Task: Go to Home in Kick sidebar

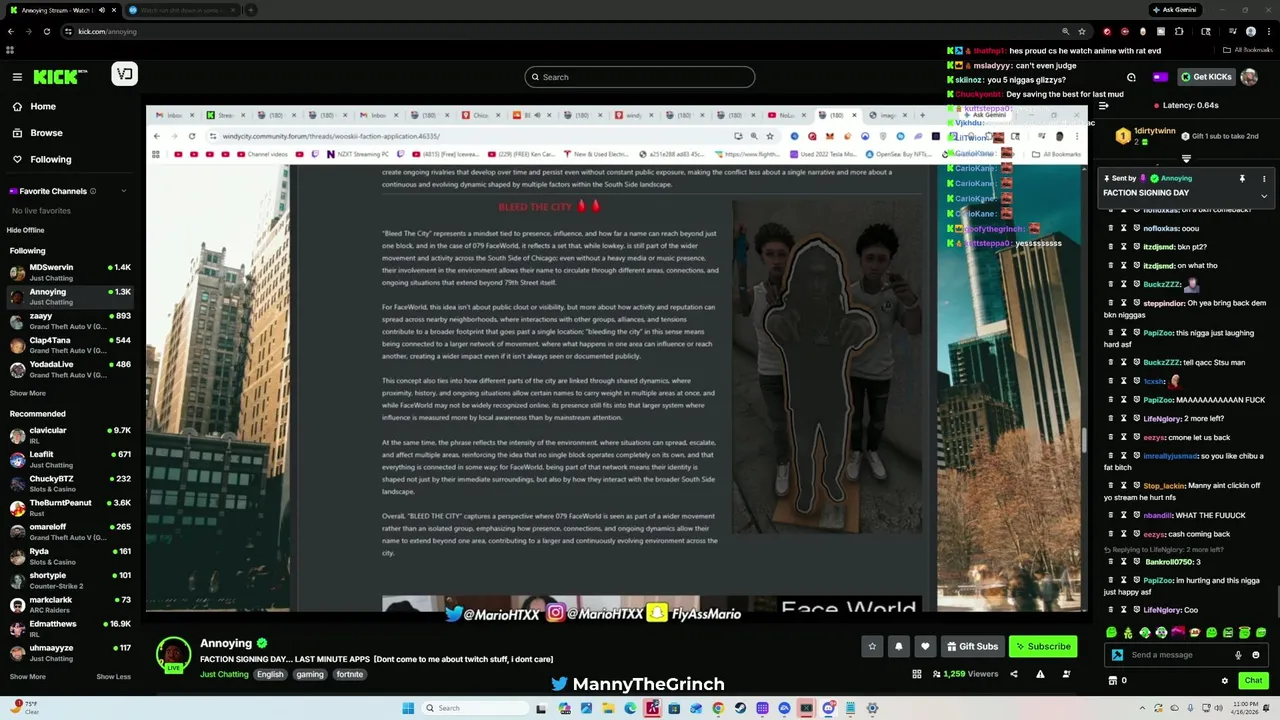Action: [x=43, y=106]
